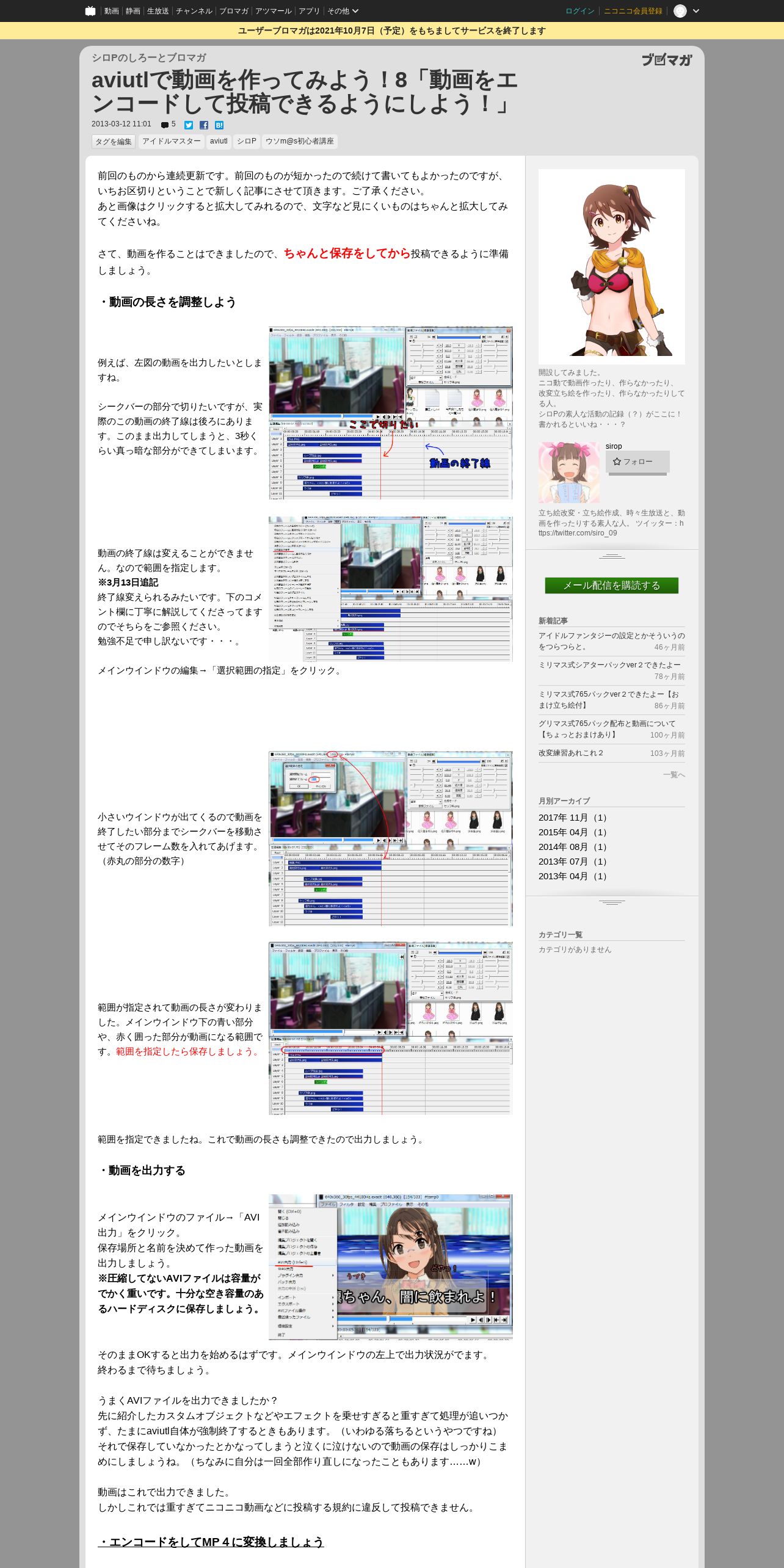
Task: Open 2015年 04月 archive
Action: click(573, 832)
